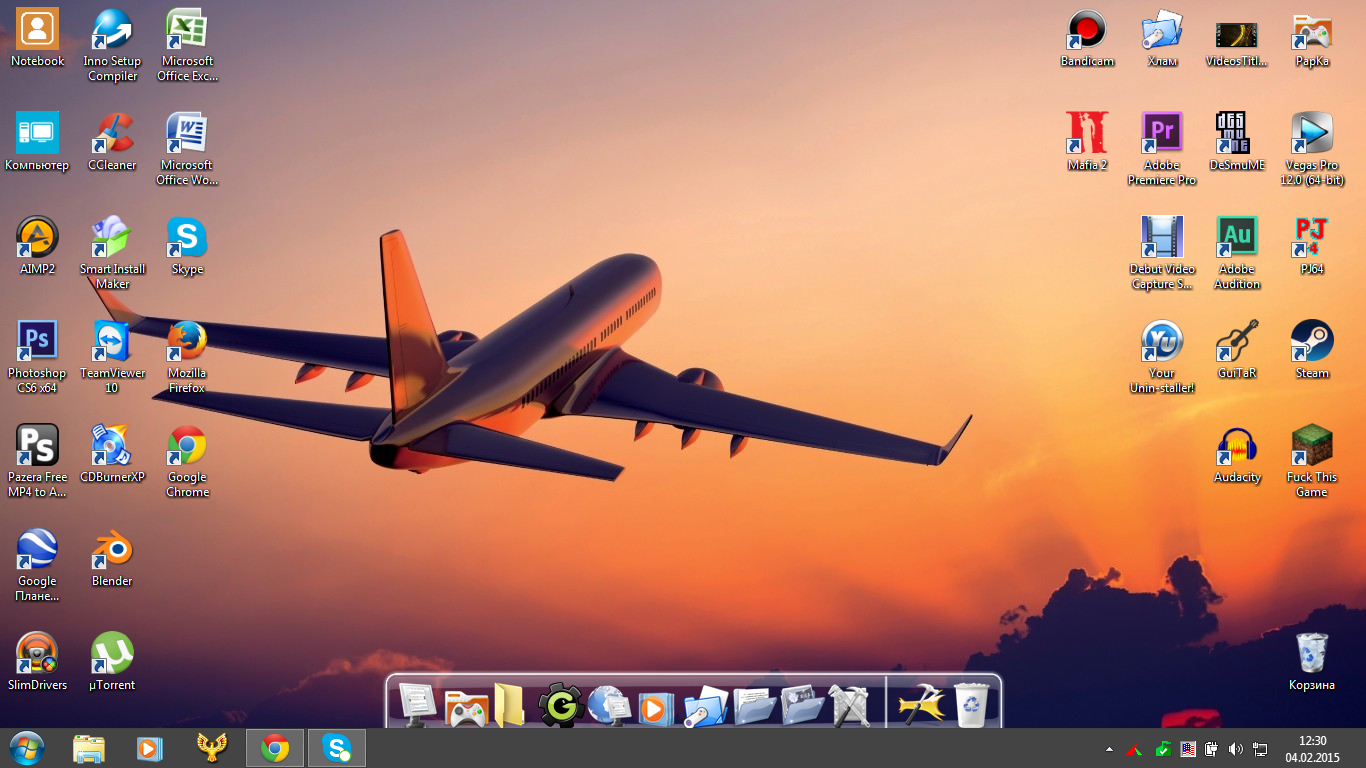The width and height of the screenshot is (1366, 768).
Task: Select the Mozilla Firefox desktop icon
Action: click(x=187, y=357)
